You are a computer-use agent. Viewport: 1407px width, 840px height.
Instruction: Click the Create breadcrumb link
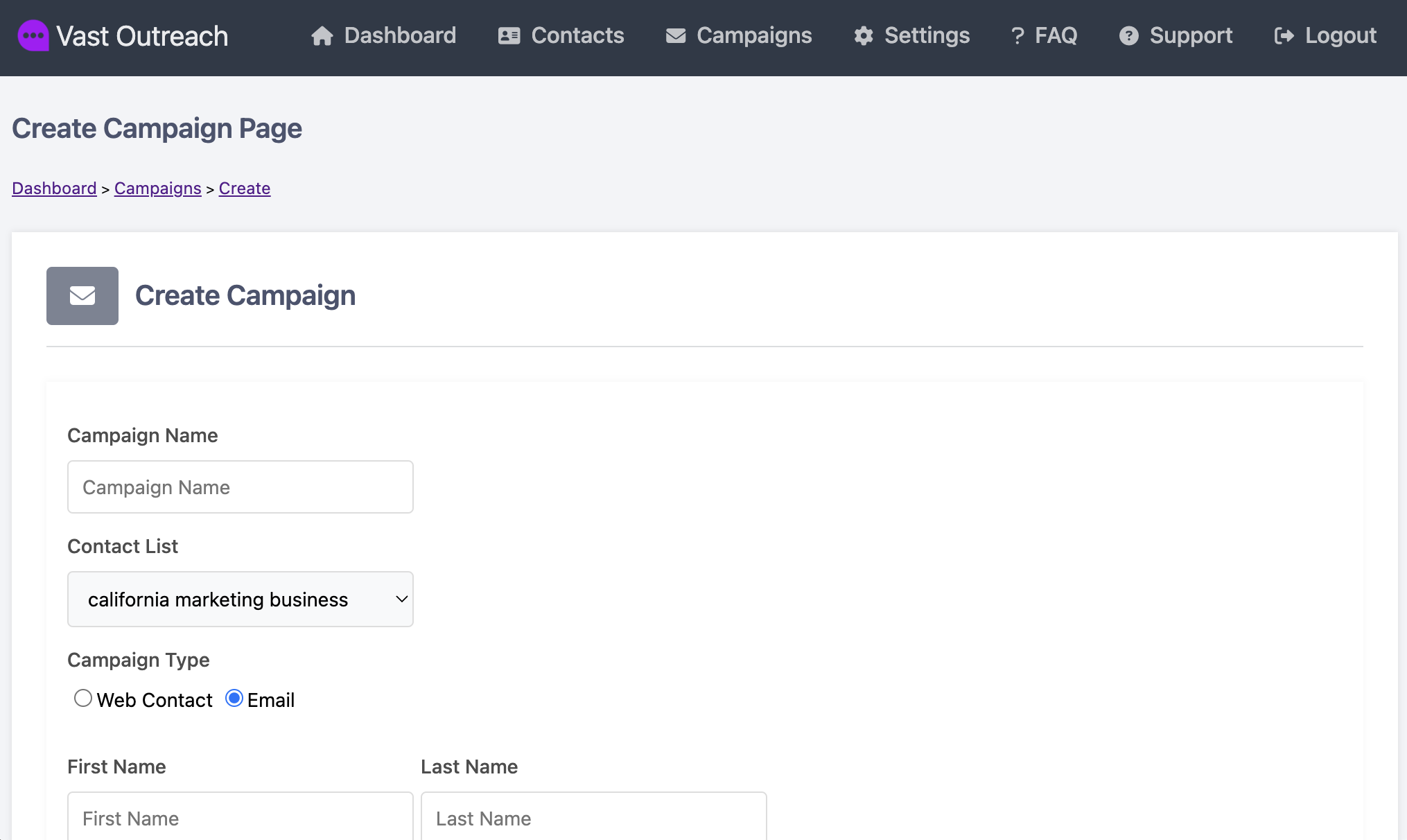245,189
